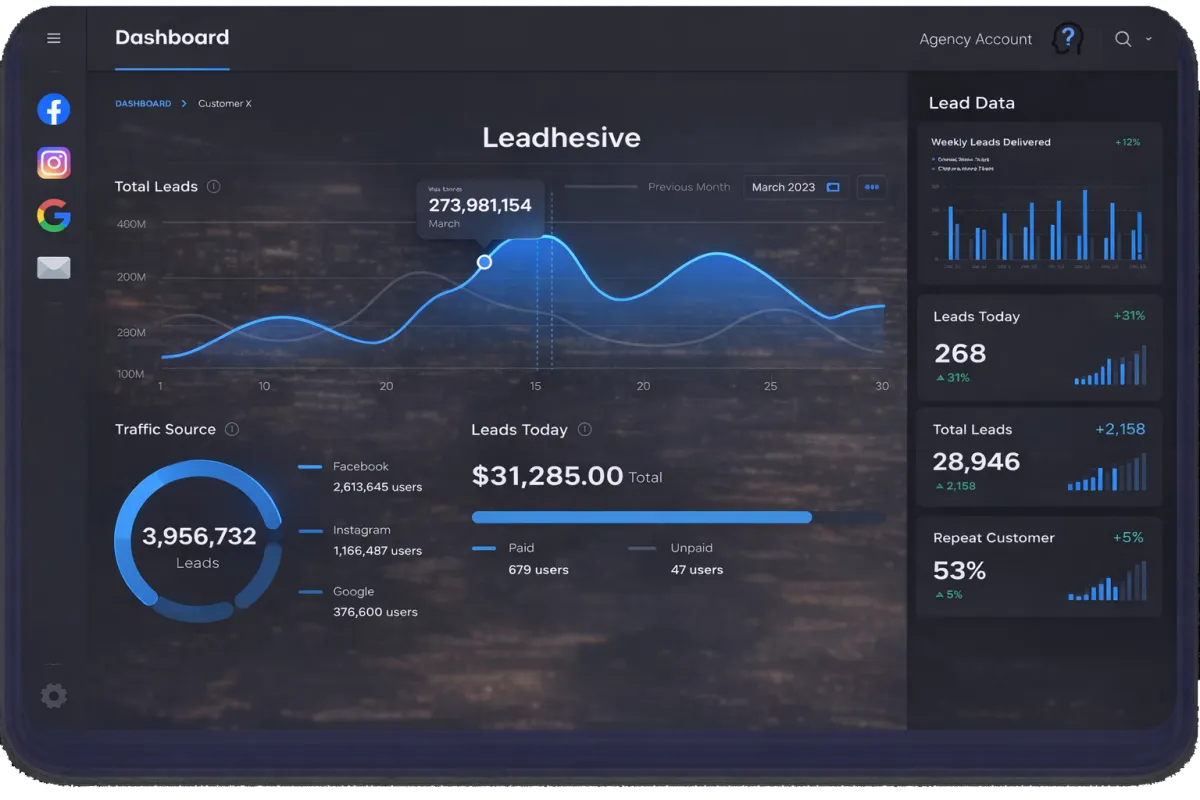Click the info icon beside Total Leads chart title
The image size is (1200, 800).
click(213, 186)
